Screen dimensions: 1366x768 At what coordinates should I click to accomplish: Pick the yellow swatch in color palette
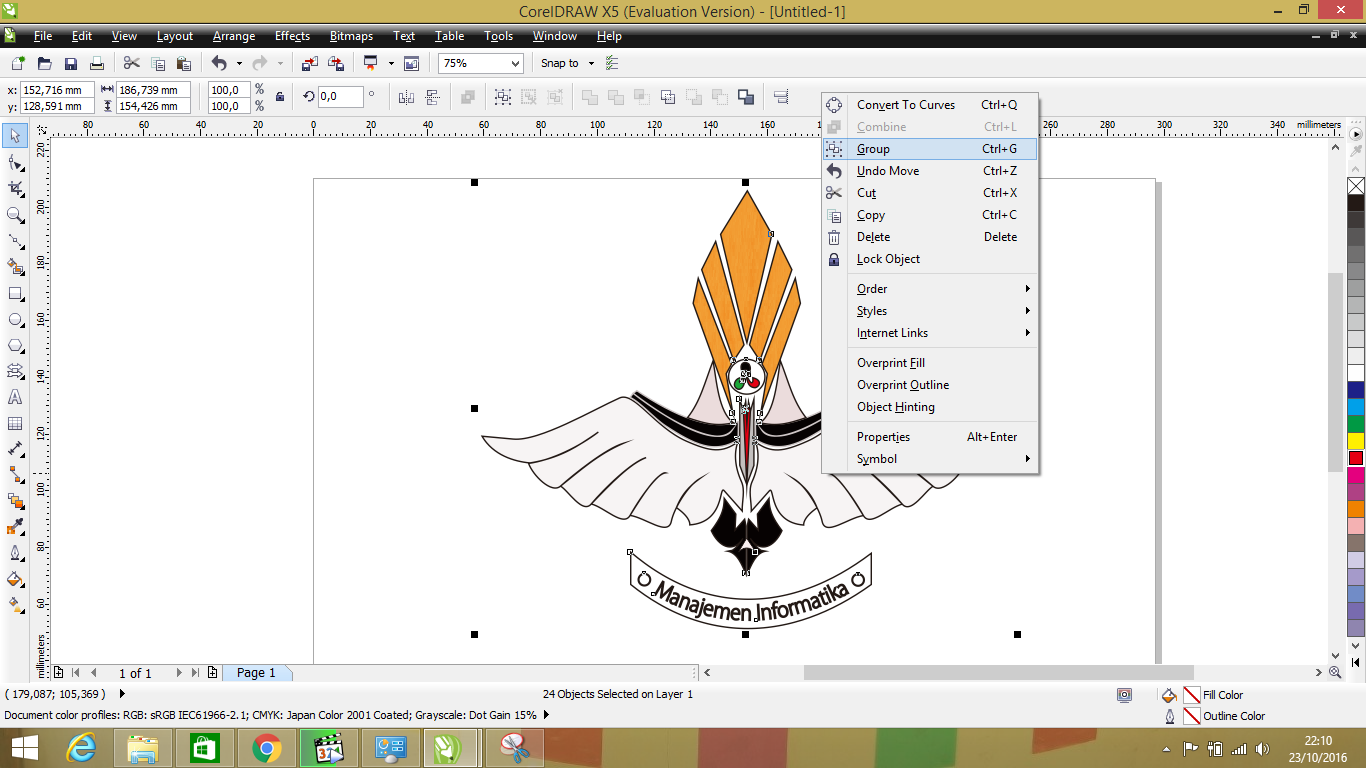1356,441
